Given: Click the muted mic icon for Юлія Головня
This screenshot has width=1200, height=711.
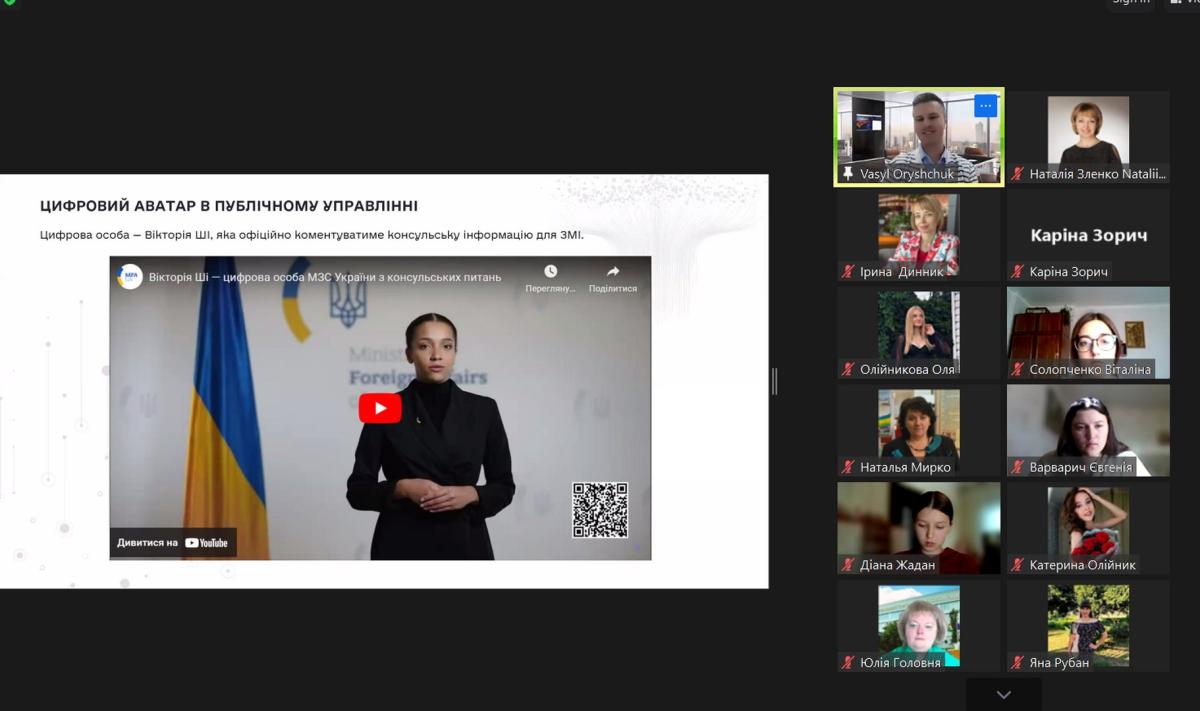Looking at the screenshot, I should (848, 663).
